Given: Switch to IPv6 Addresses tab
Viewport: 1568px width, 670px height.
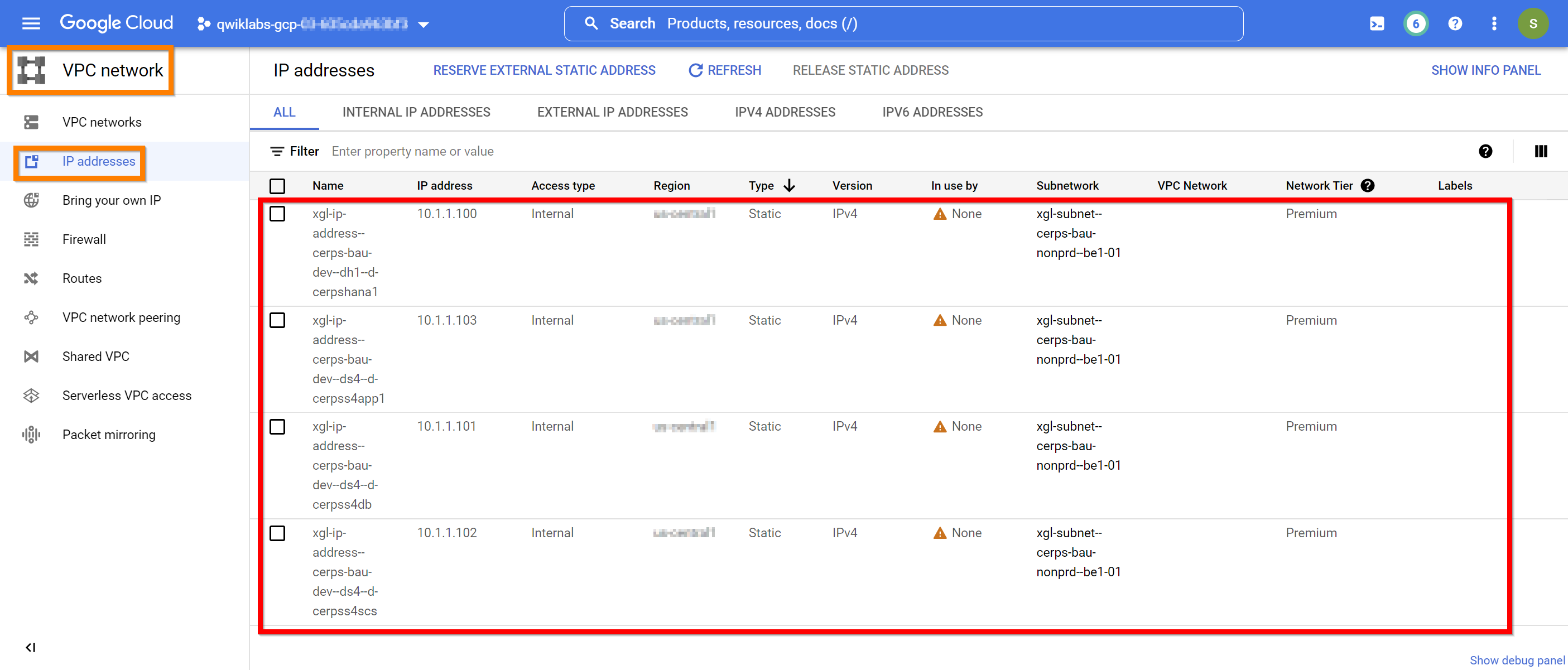Looking at the screenshot, I should [932, 112].
